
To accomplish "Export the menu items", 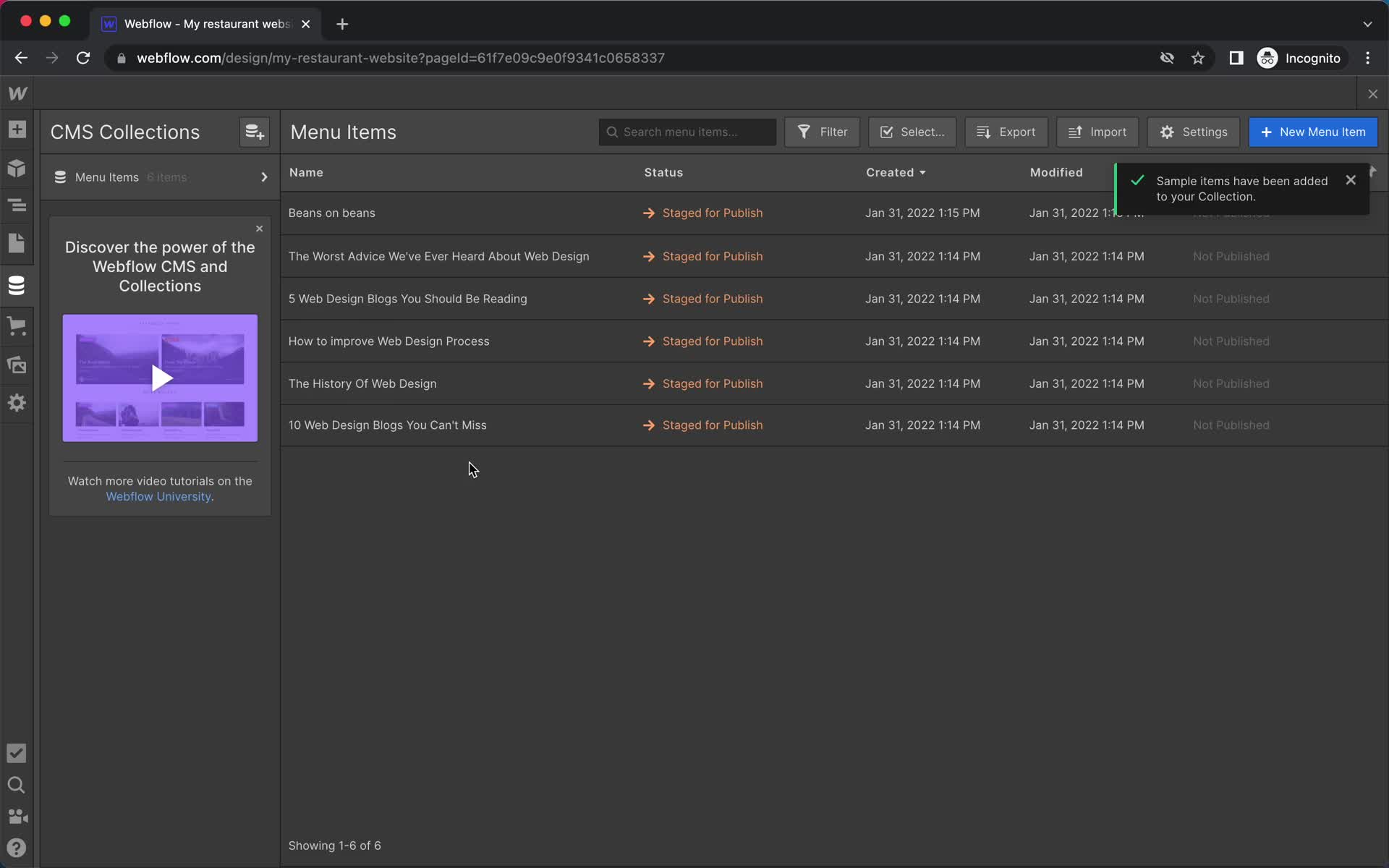I will [1006, 132].
